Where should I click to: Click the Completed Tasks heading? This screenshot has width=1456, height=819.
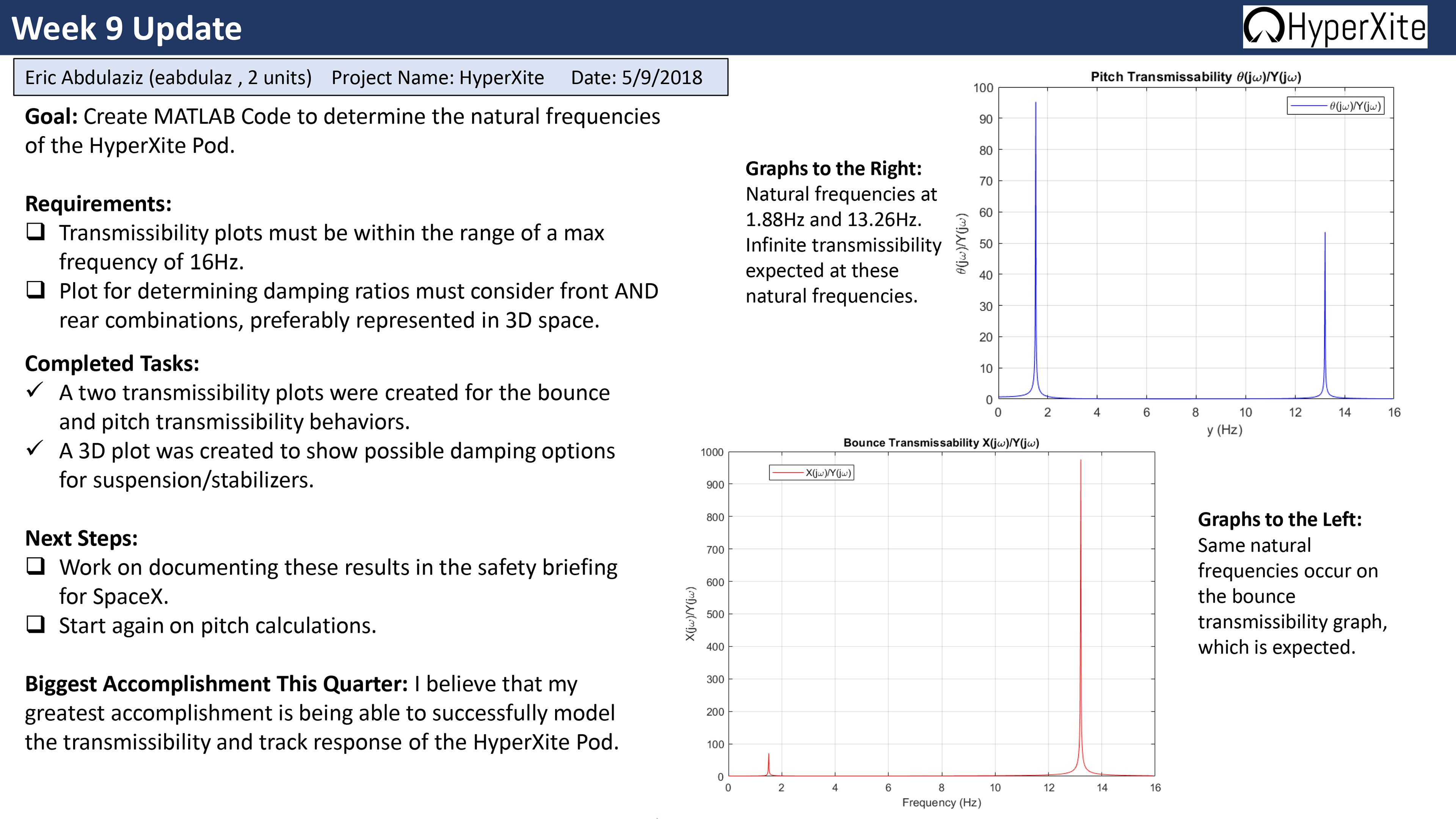112,364
